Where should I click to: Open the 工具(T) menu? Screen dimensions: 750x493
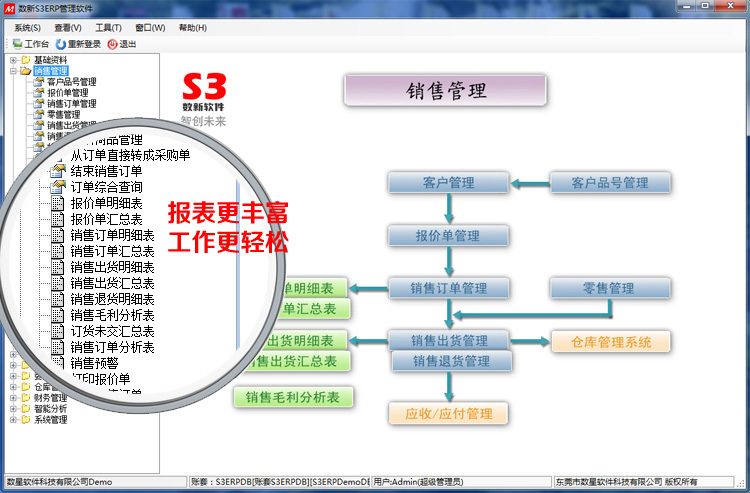(x=109, y=28)
